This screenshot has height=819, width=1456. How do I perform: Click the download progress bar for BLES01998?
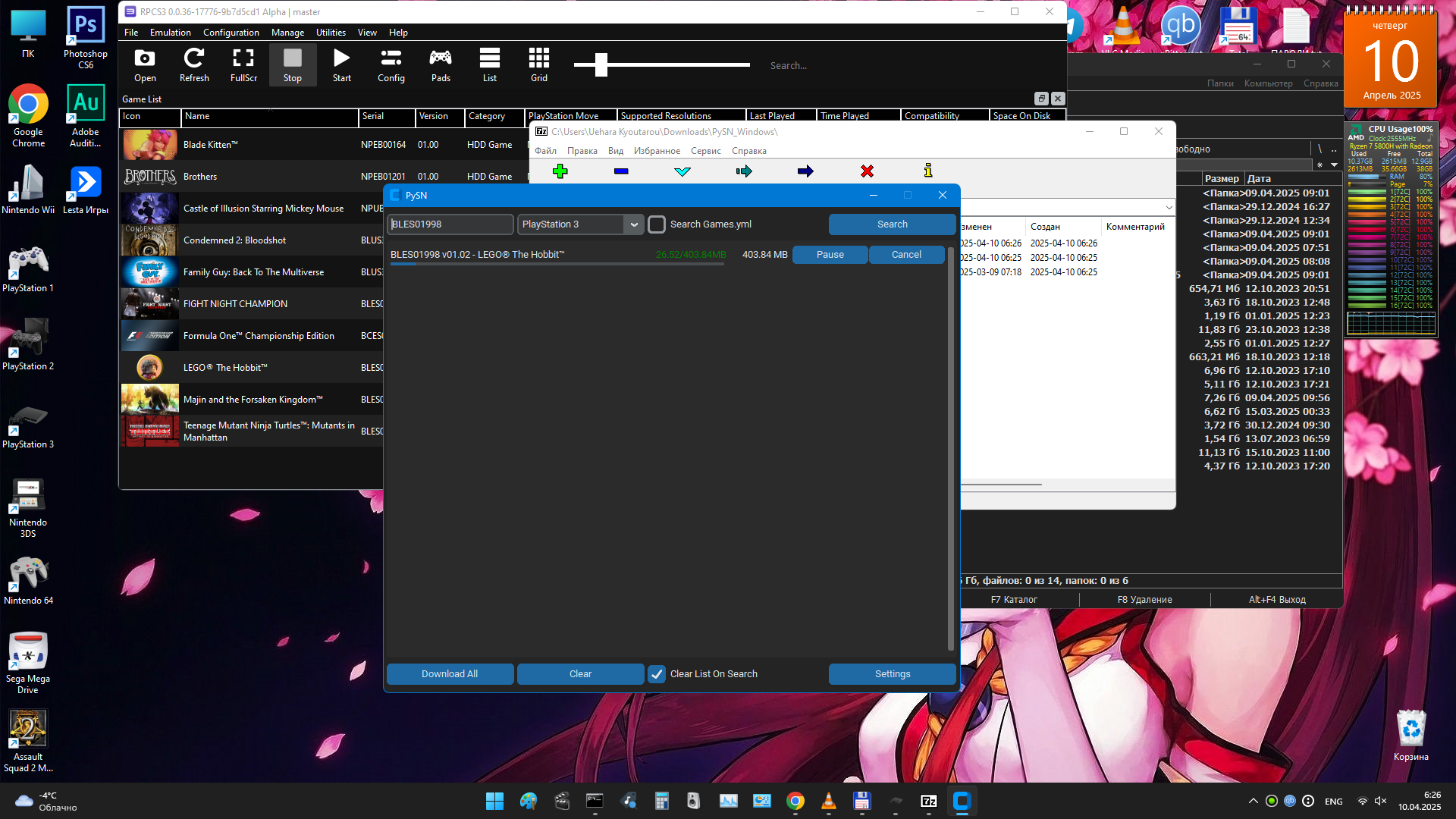click(557, 264)
